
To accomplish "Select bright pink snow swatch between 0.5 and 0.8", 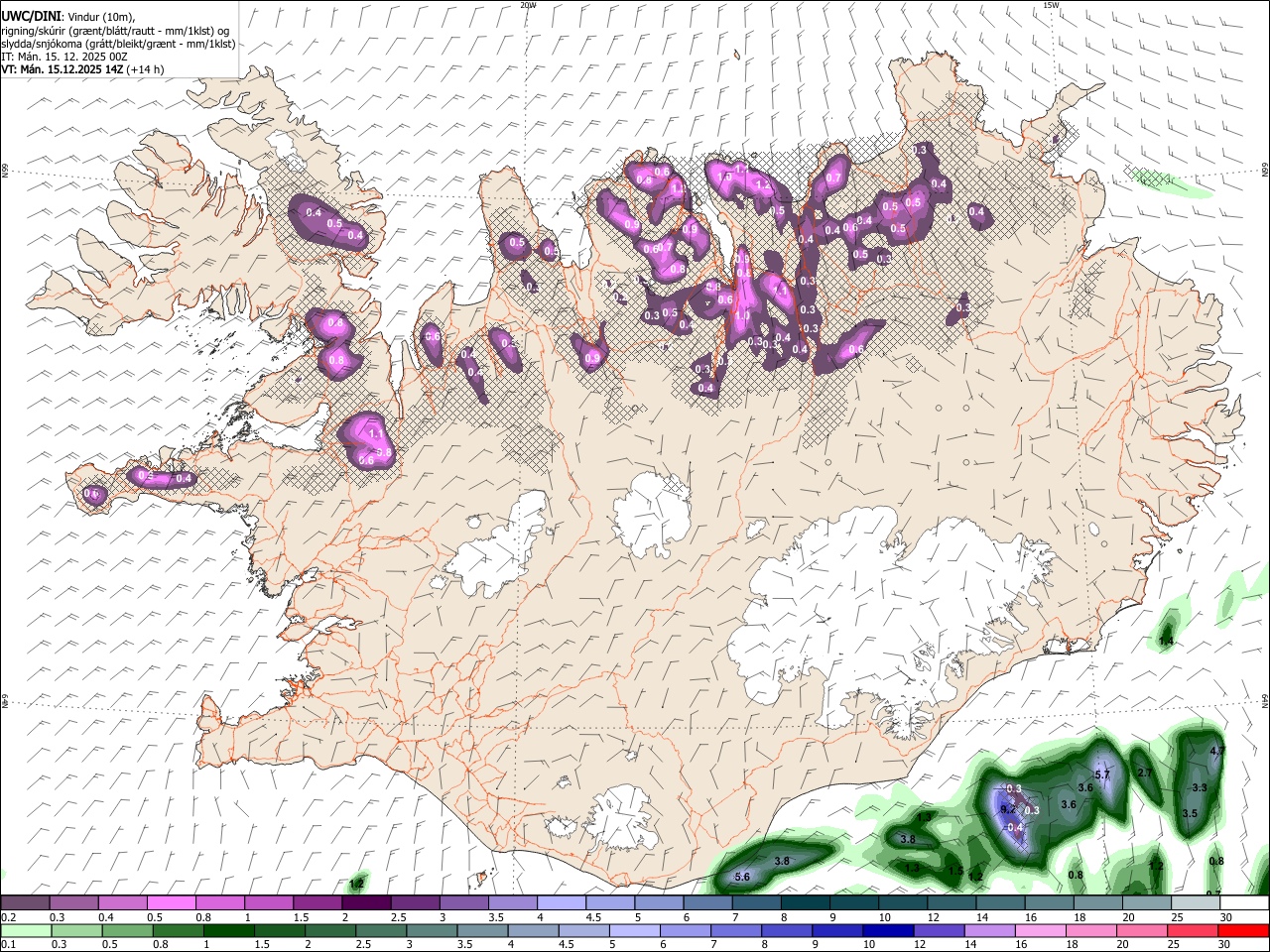I will (x=171, y=903).
